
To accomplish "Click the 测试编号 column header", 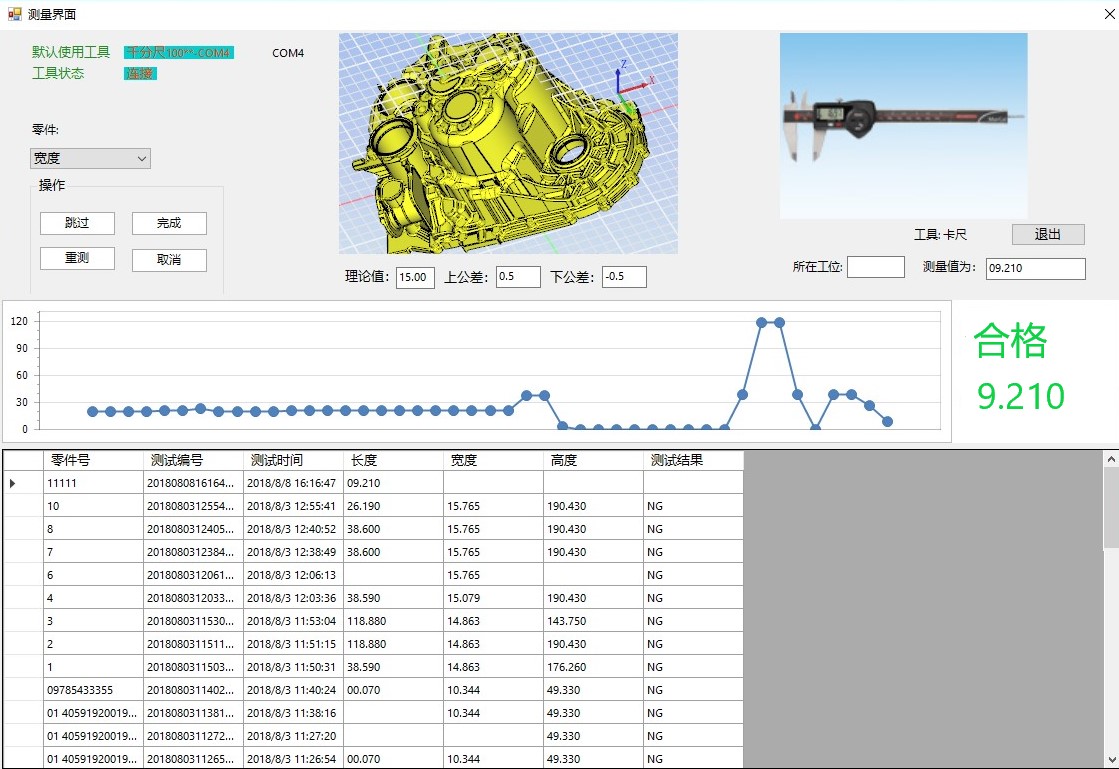I will point(193,460).
